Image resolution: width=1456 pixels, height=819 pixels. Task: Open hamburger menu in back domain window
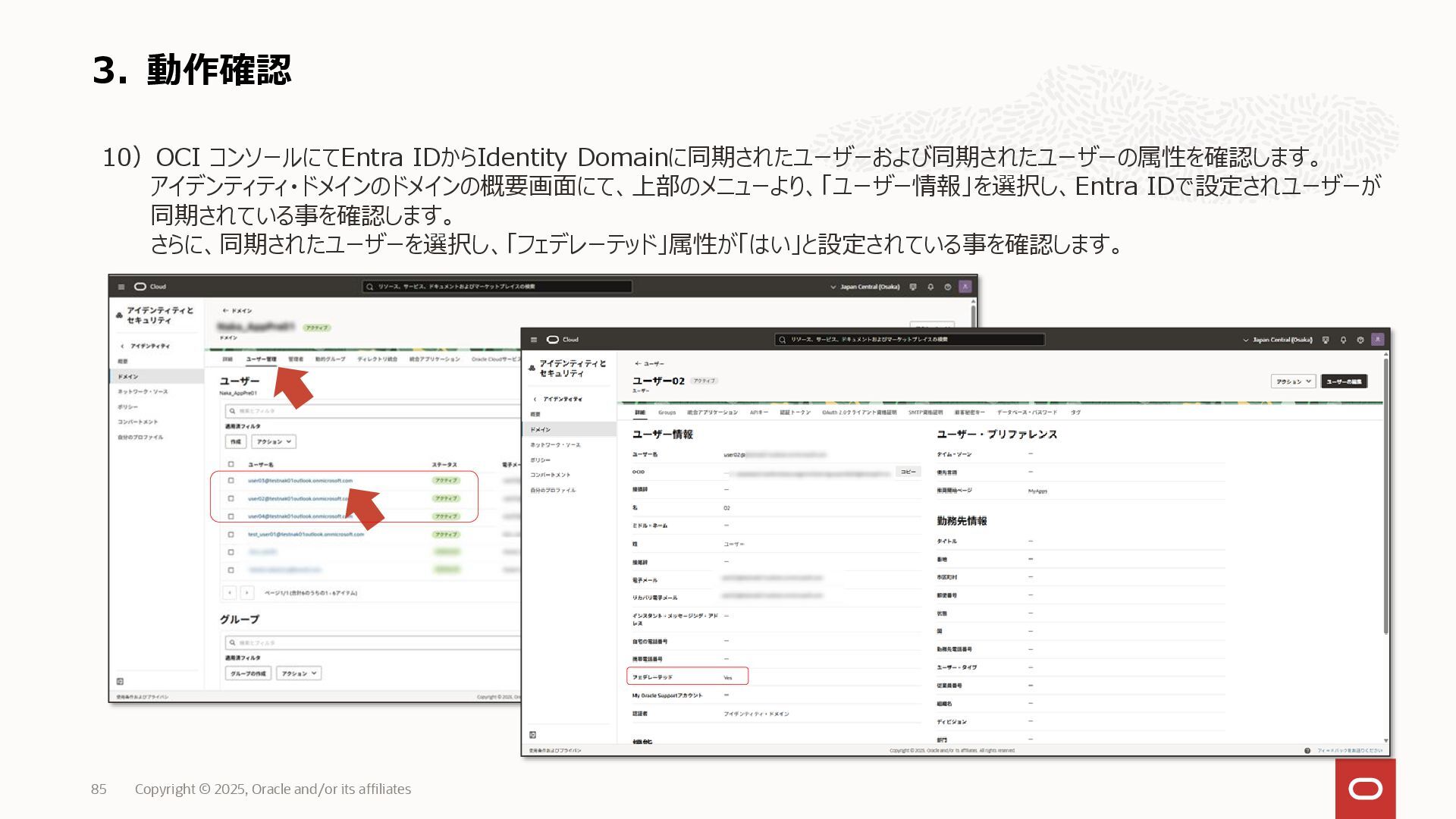coord(121,287)
